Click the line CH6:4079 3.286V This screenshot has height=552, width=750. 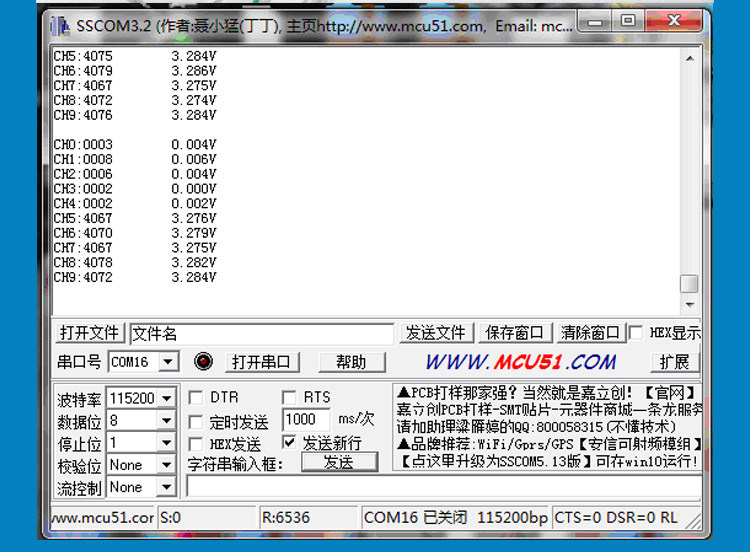click(x=135, y=71)
